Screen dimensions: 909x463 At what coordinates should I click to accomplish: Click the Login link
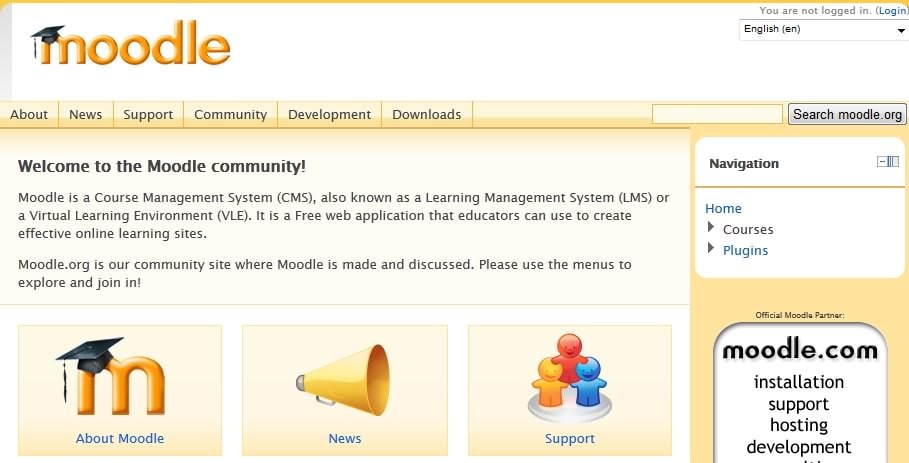pos(893,10)
